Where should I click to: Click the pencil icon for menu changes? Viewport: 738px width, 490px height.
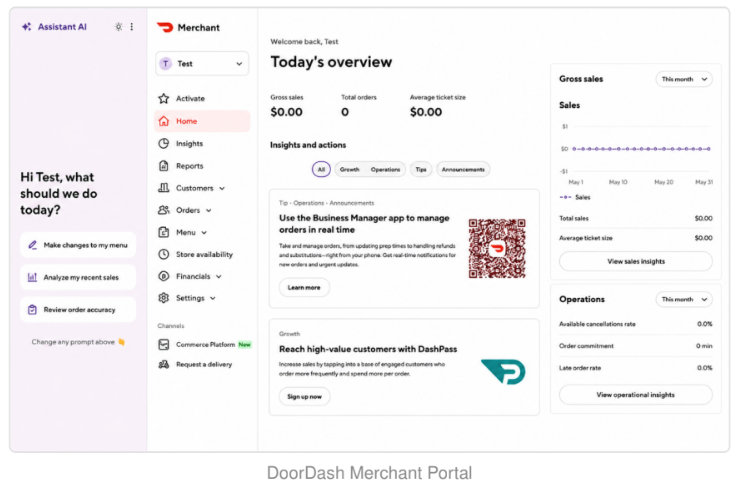pyautogui.click(x=32, y=245)
